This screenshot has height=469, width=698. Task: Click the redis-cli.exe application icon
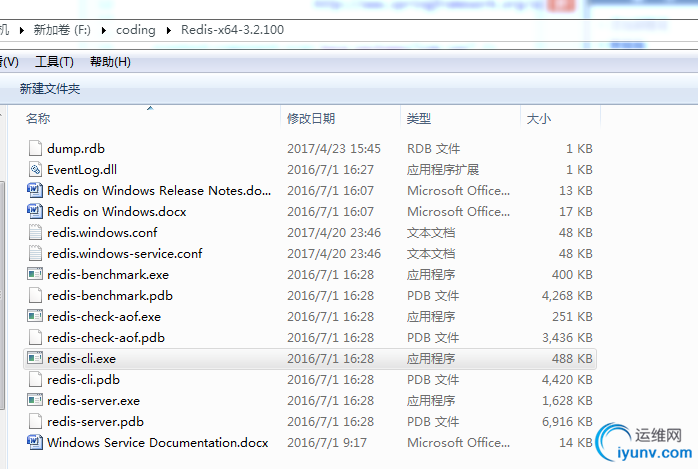pyautogui.click(x=35, y=358)
